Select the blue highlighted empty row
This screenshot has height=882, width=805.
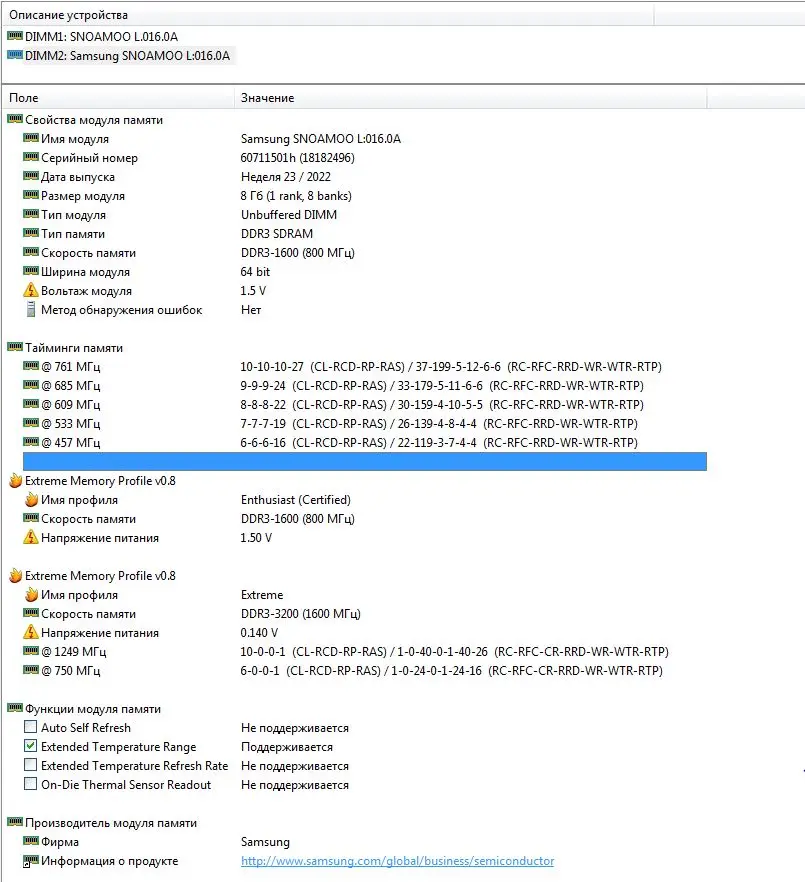(365, 461)
